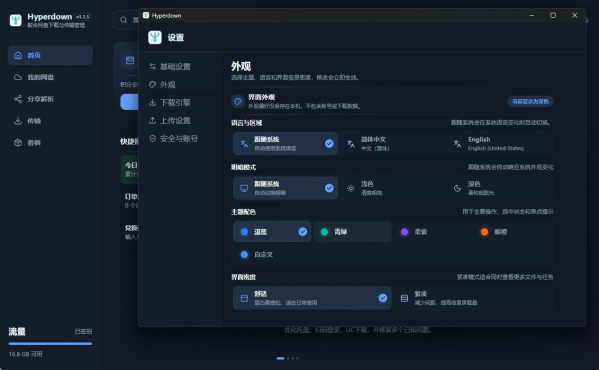Select 深色 dark mode option
Screen dimensions: 599x370
pos(499,188)
